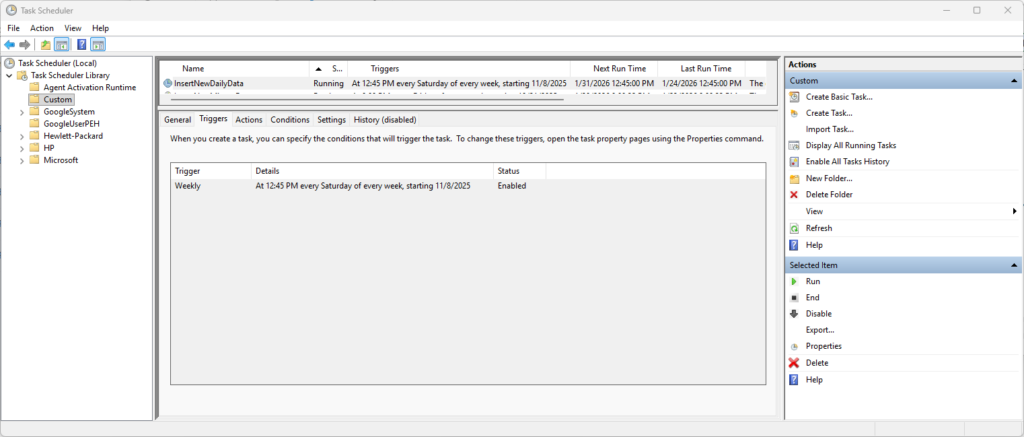Viewport: 1024px width, 437px height.
Task: Click the Up One Level folder icon
Action: coord(45,44)
